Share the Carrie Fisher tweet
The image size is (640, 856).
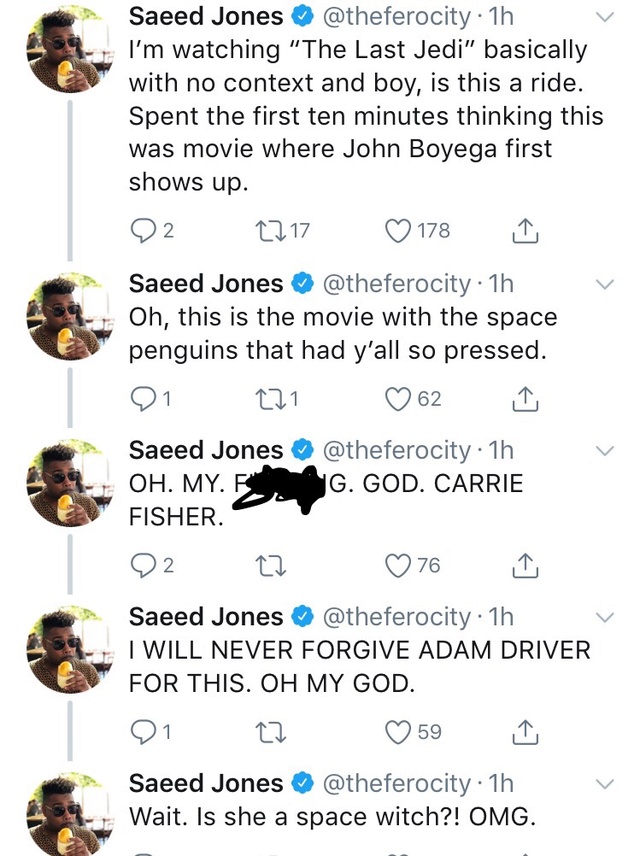pos(525,565)
